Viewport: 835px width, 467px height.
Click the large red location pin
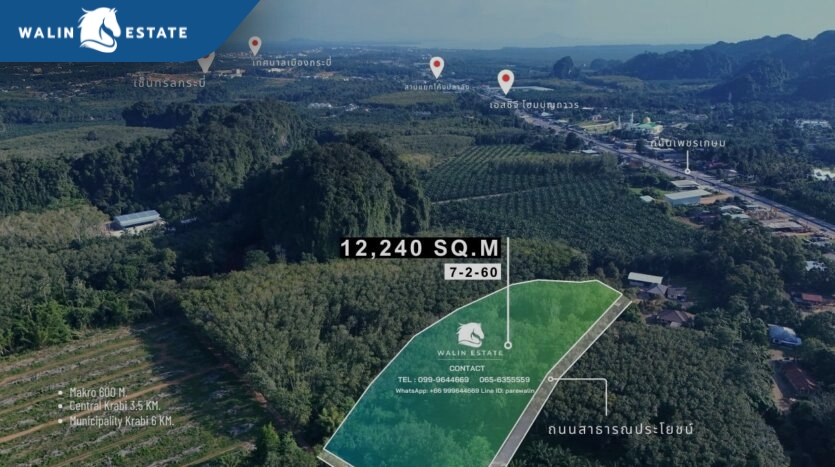click(x=506, y=80)
